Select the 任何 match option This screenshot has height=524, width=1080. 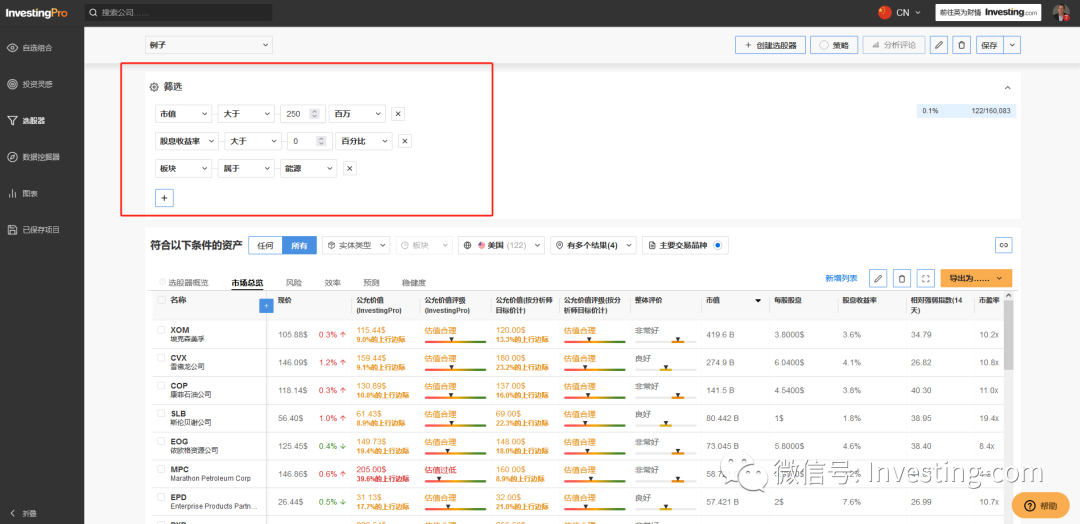265,245
